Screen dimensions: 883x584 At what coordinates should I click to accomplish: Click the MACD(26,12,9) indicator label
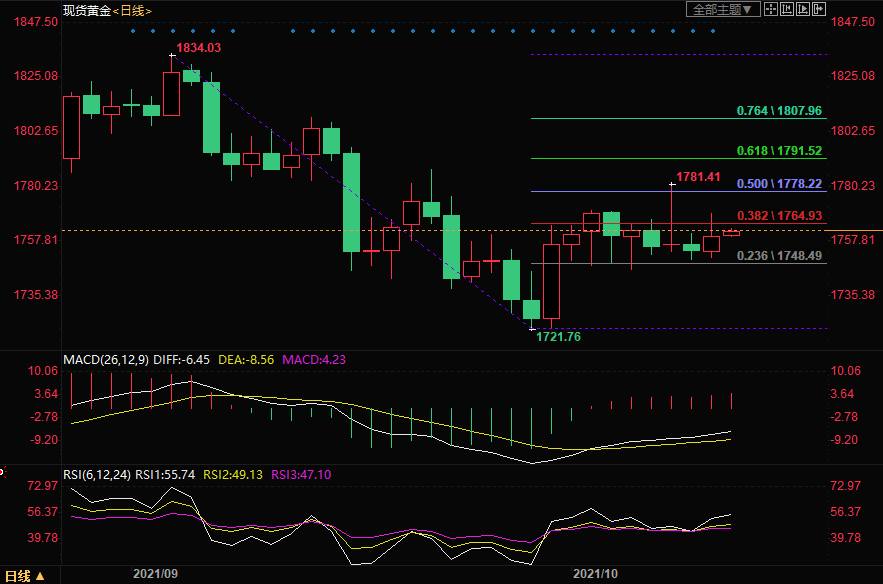(x=105, y=359)
